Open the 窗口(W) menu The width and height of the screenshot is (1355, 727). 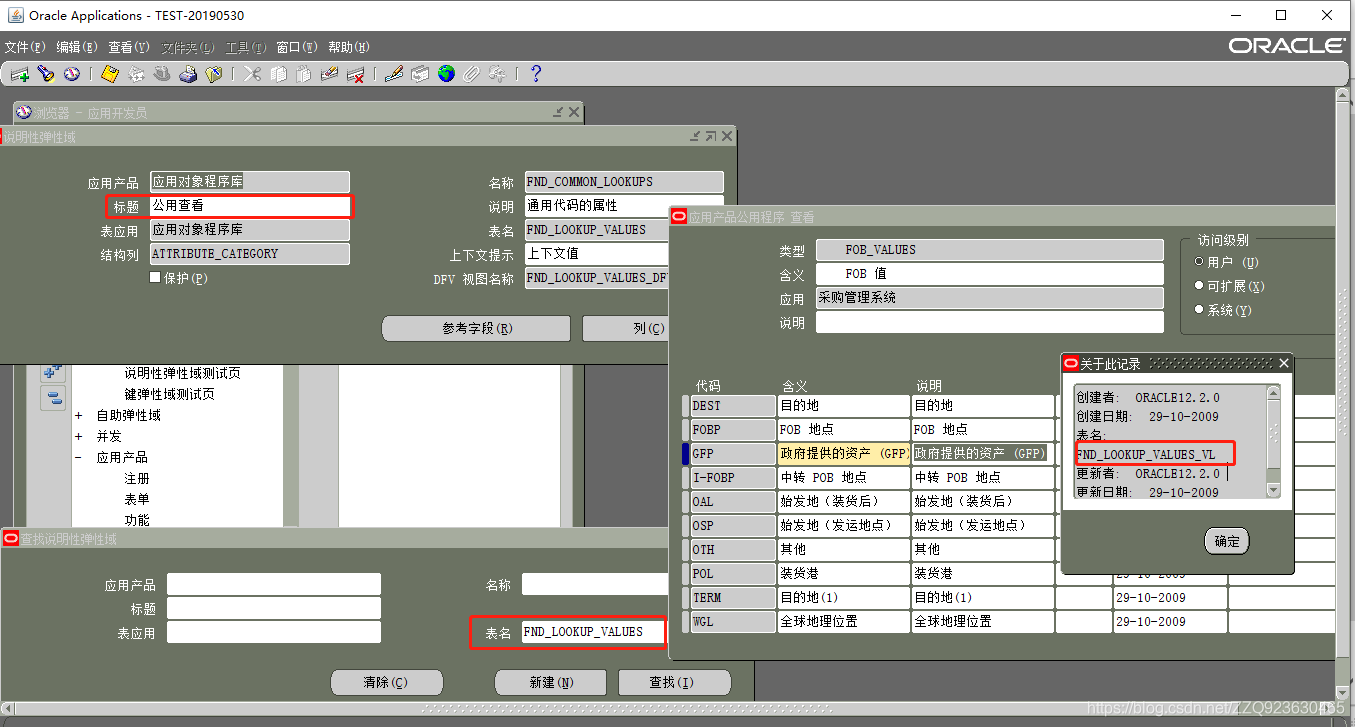click(297, 47)
